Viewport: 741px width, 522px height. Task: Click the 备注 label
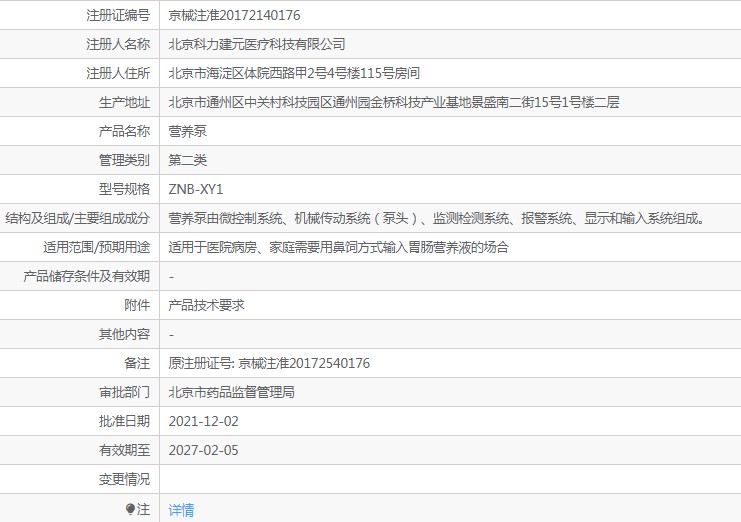[x=137, y=363]
